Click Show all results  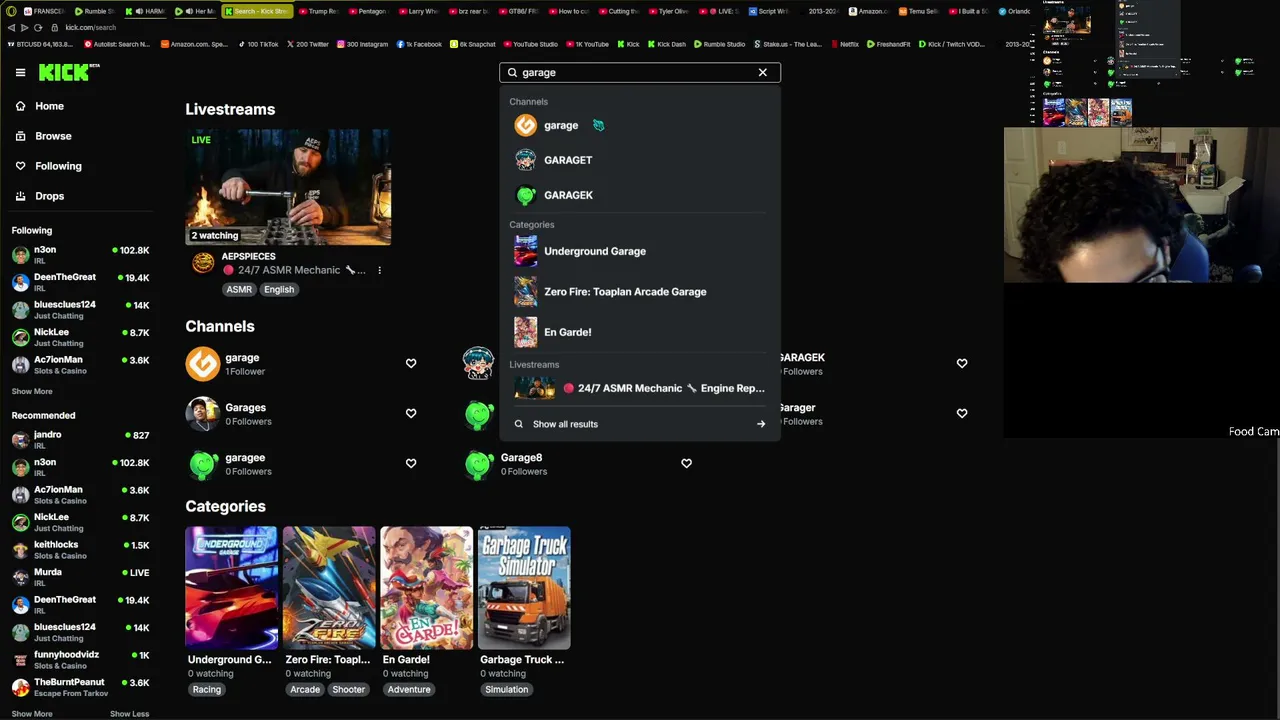[x=565, y=424]
